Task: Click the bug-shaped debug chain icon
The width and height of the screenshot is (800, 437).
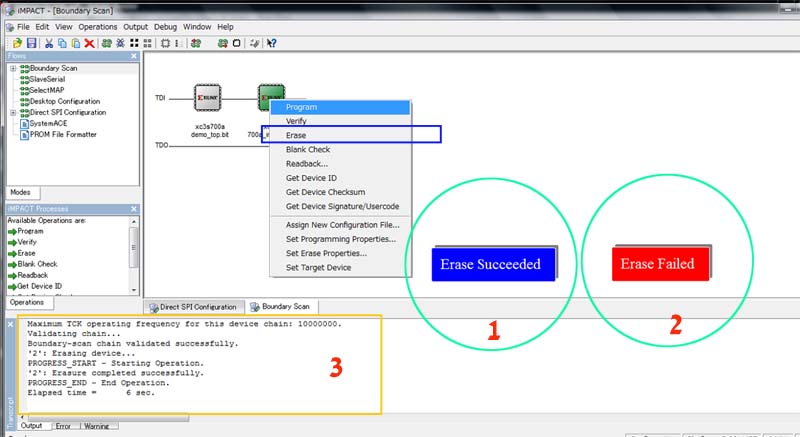Action: click(120, 43)
